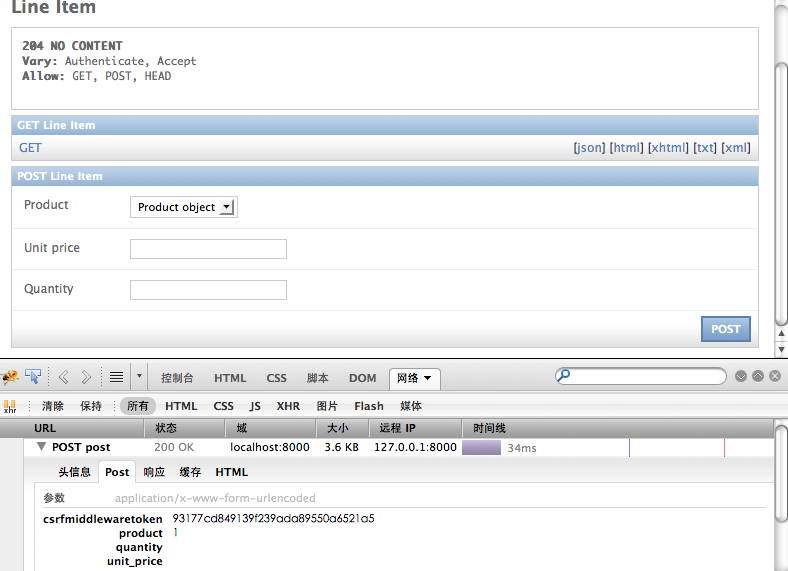Minimize Firebug panel gray circle button

point(741,376)
